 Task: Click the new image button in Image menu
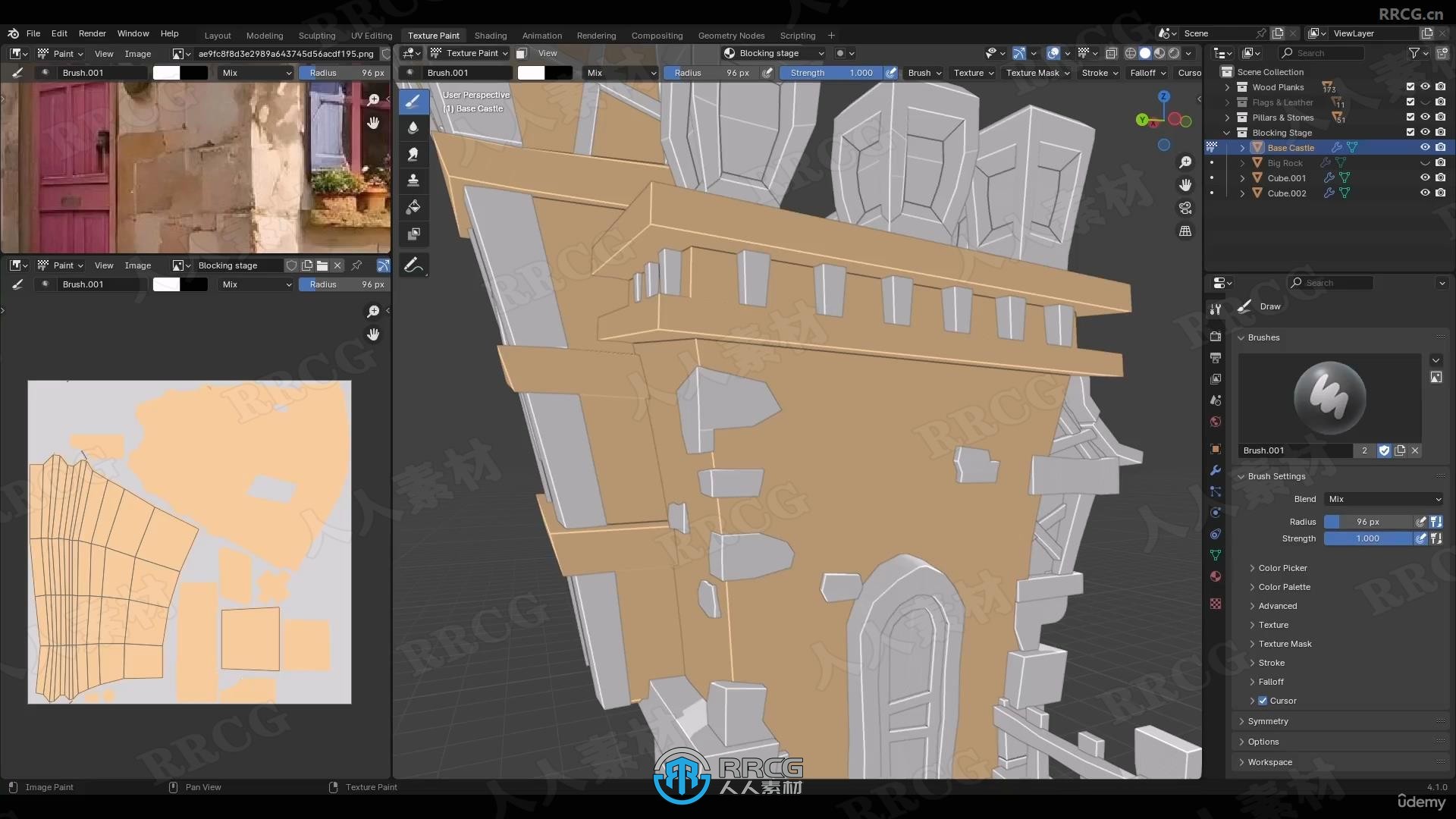pyautogui.click(x=305, y=265)
